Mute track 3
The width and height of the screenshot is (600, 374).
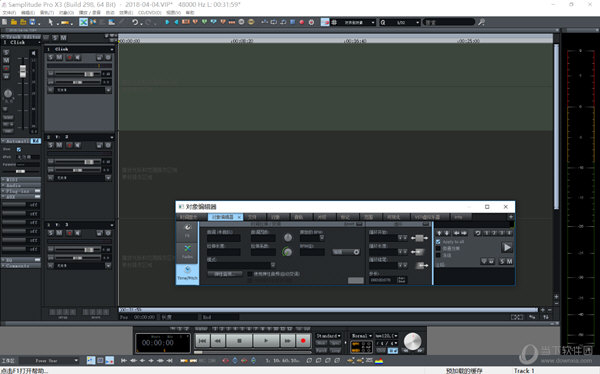click(x=59, y=233)
